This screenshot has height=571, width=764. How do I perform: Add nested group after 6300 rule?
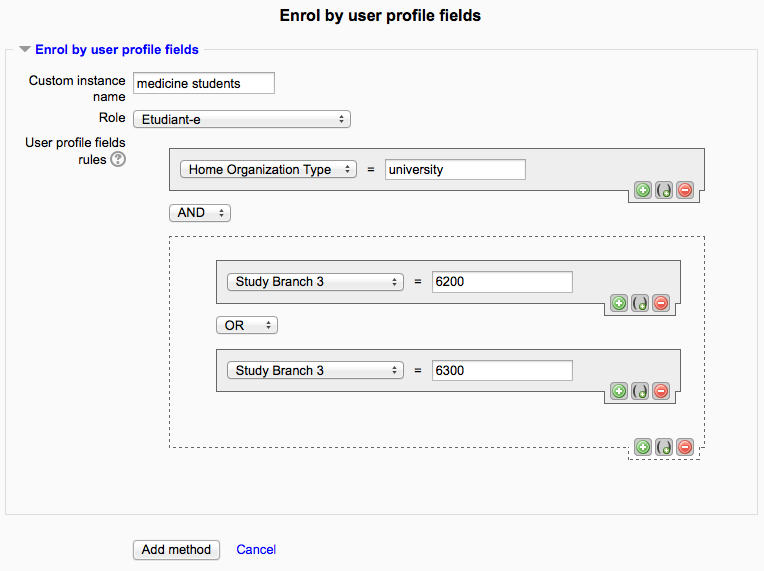[640, 391]
